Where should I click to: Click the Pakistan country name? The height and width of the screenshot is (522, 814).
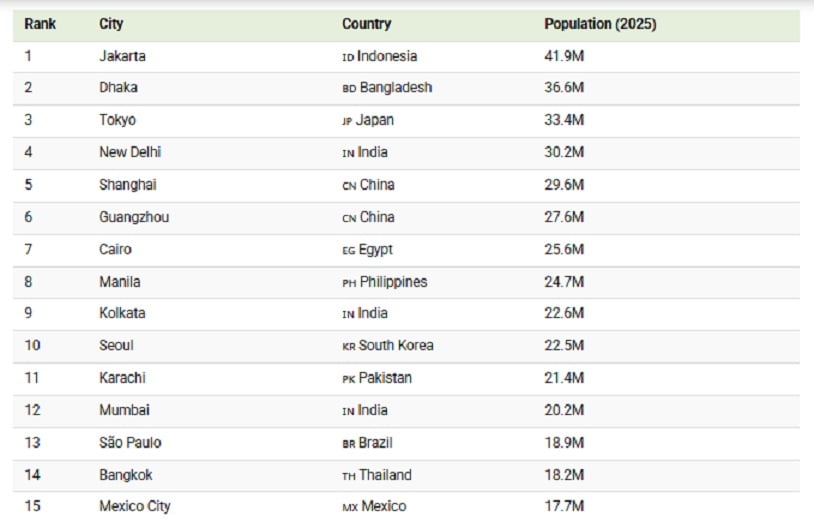point(385,378)
